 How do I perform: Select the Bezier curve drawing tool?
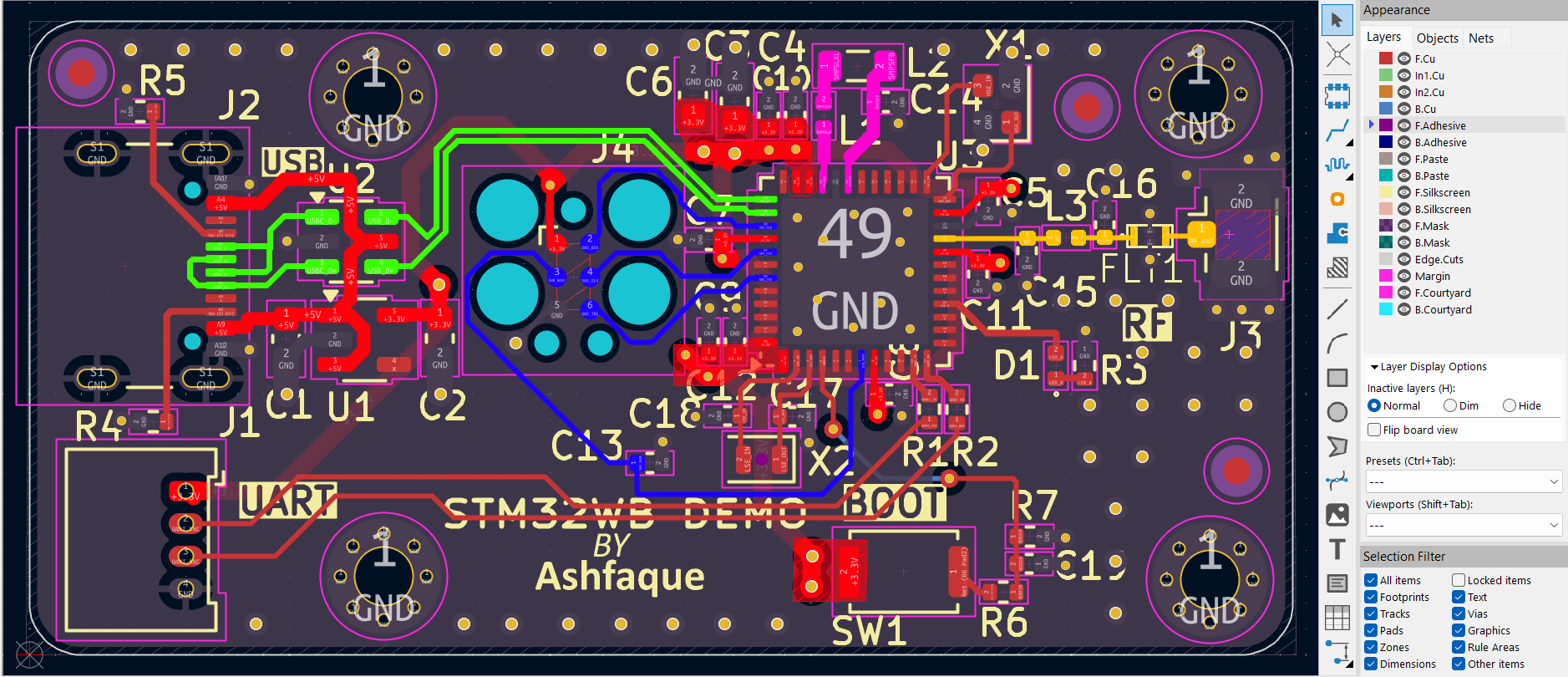tap(1337, 481)
